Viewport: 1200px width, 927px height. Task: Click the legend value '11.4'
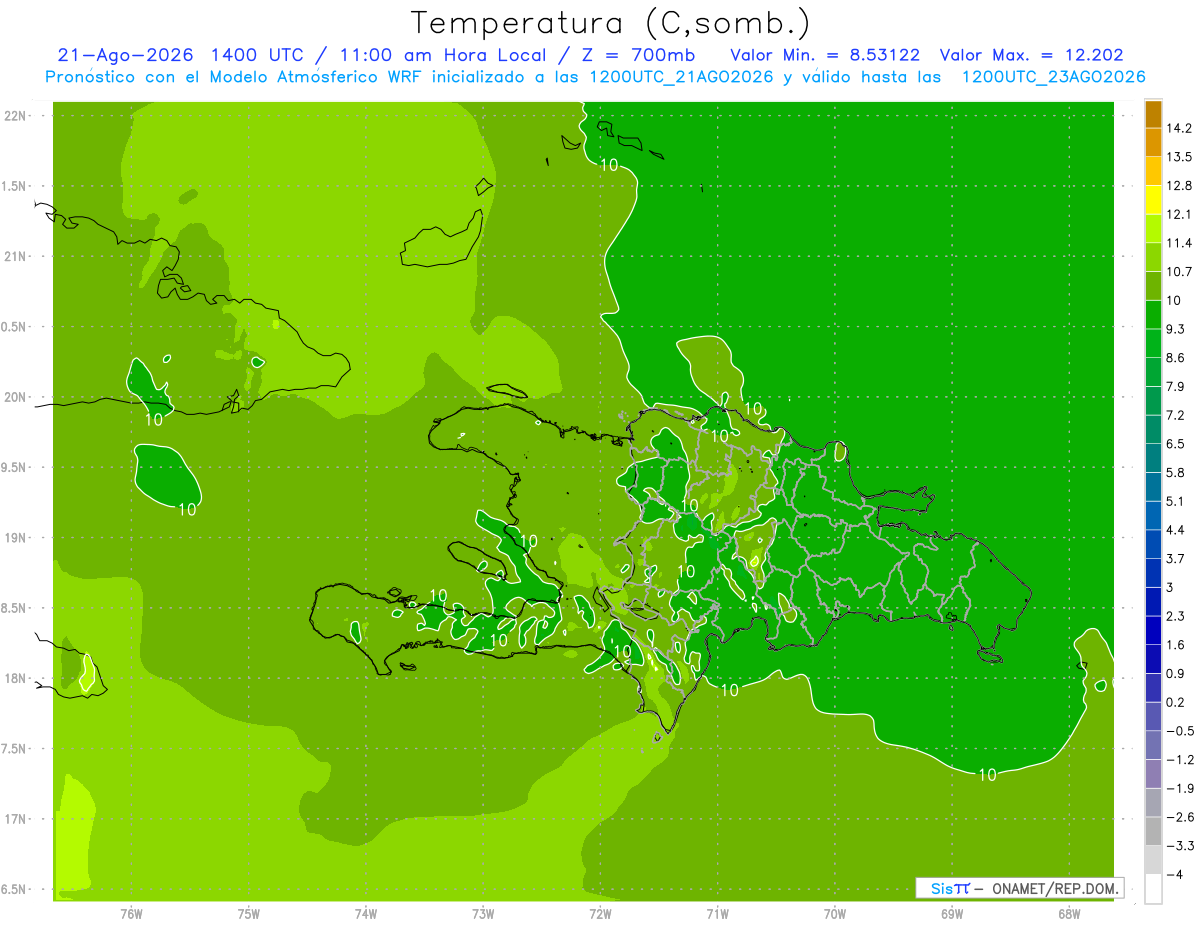[1179, 243]
